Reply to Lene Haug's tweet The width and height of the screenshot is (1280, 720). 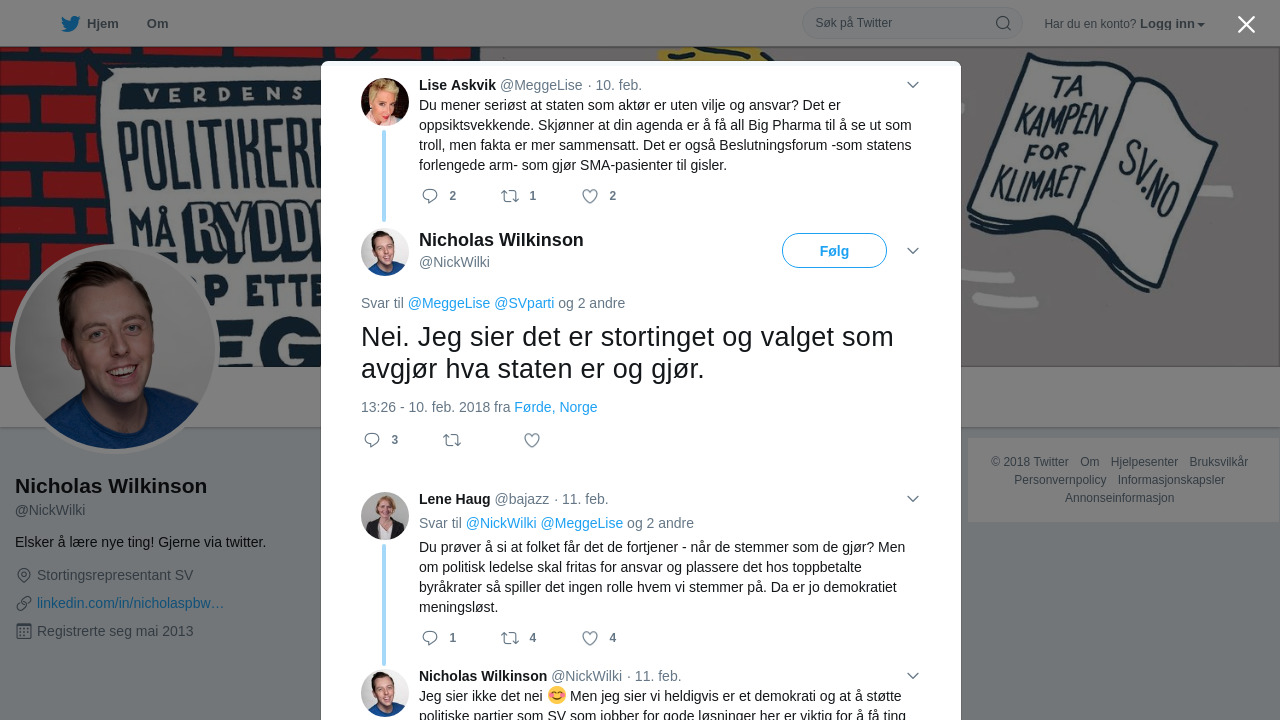point(430,638)
